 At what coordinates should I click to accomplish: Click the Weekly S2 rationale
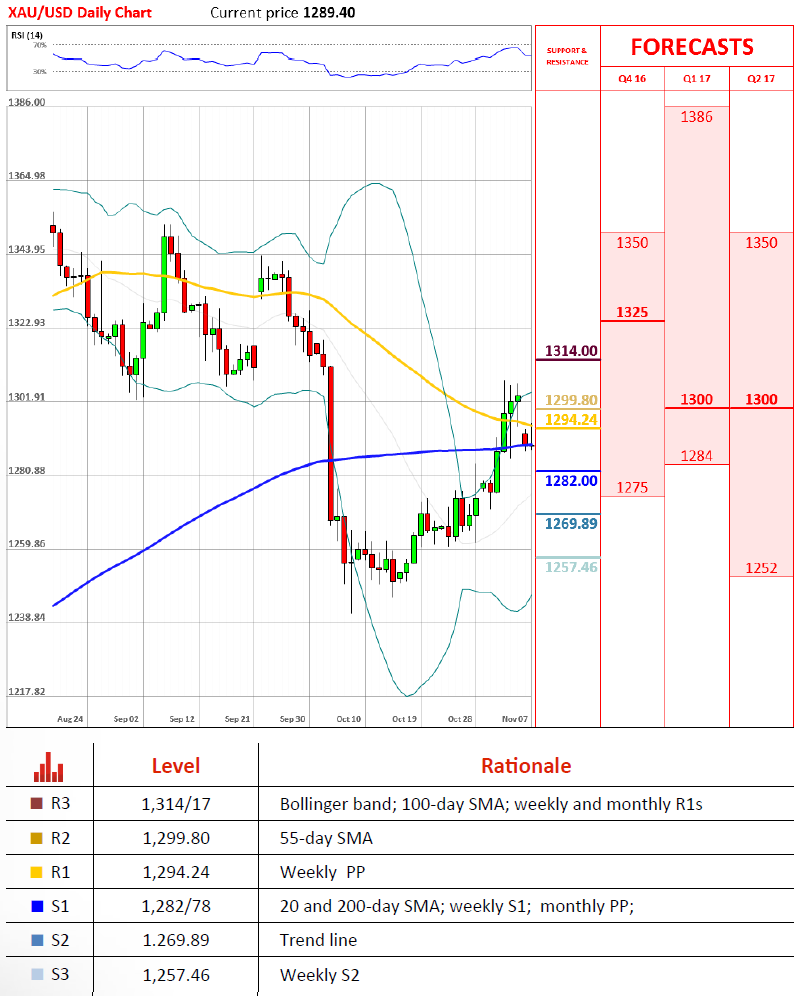tap(319, 975)
